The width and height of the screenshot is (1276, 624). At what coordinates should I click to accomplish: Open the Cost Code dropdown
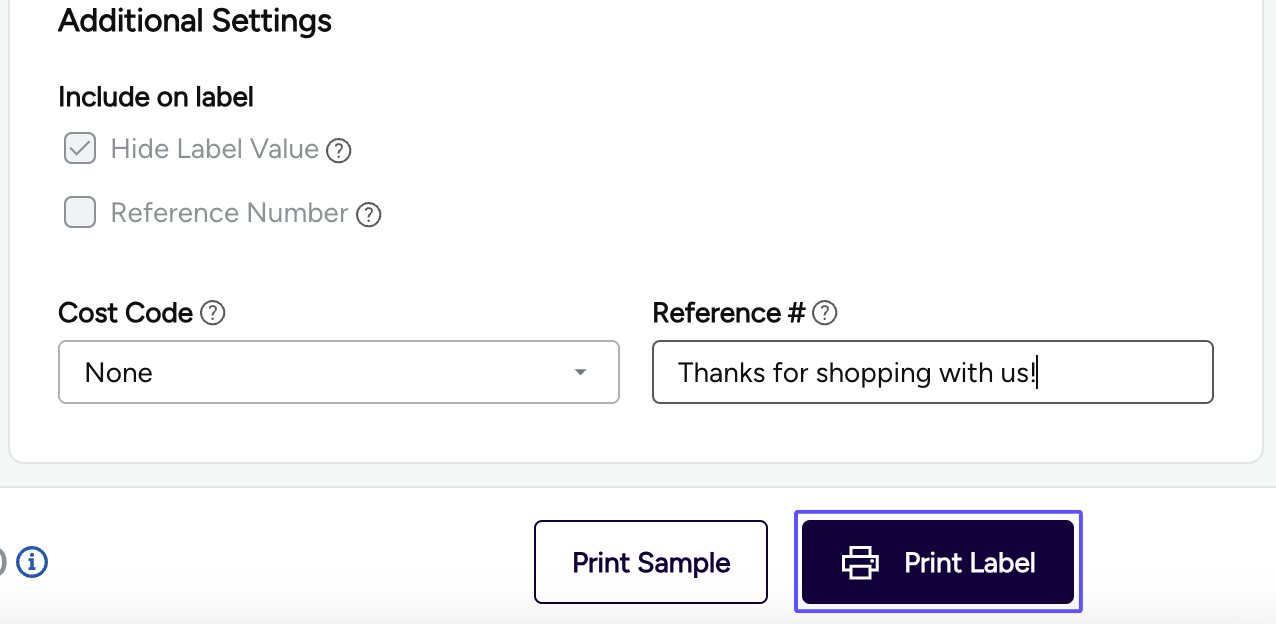(338, 372)
